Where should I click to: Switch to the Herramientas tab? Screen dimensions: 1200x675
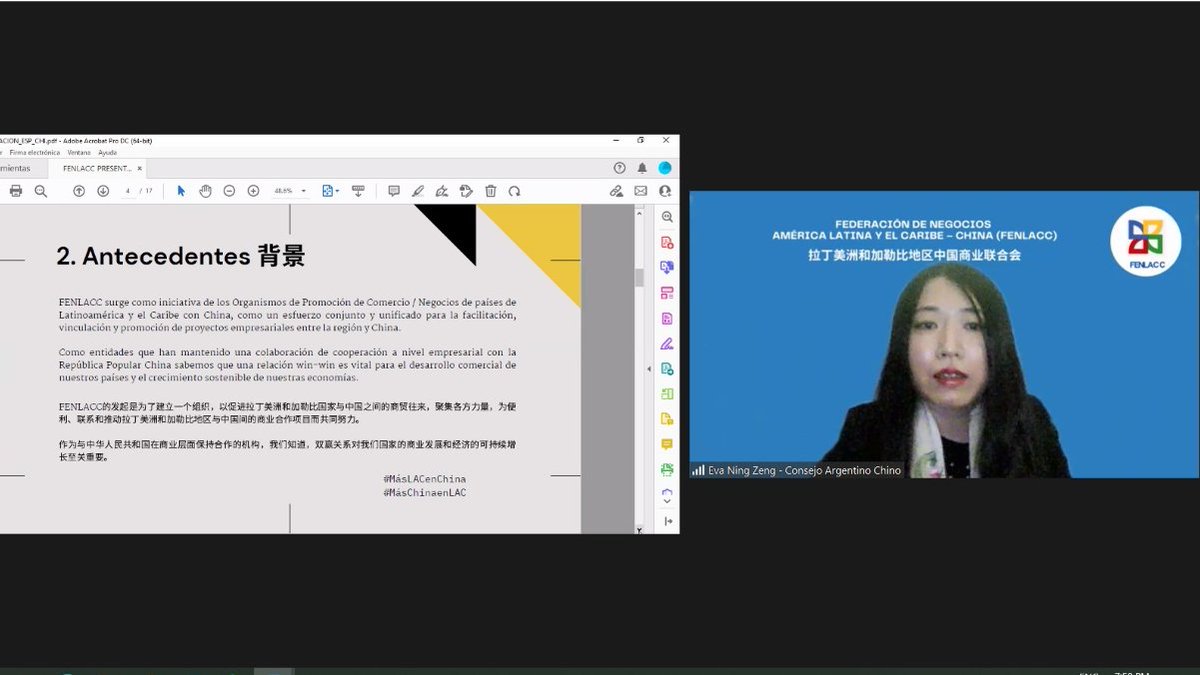(x=15, y=168)
